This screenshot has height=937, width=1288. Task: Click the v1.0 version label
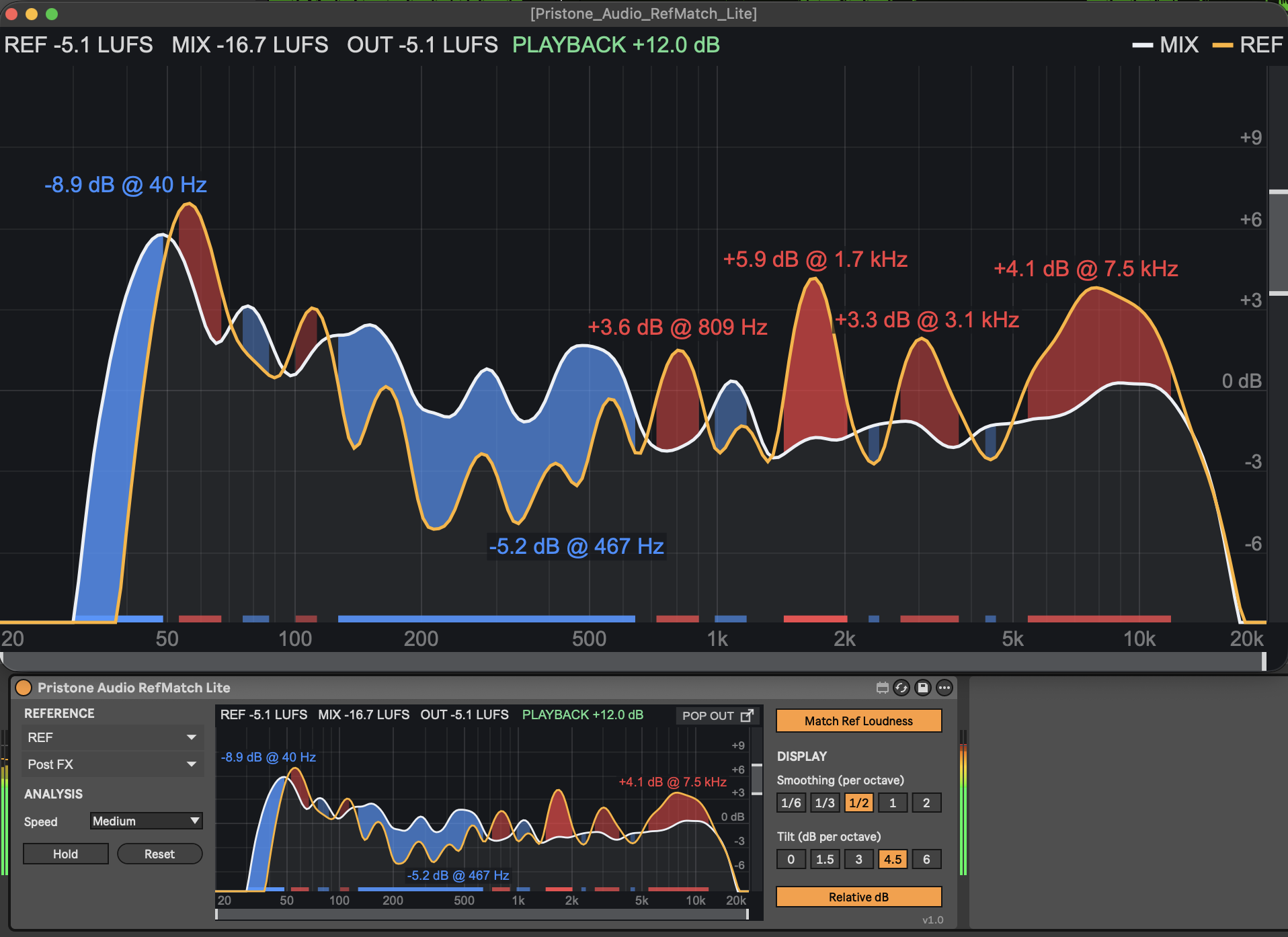(932, 920)
